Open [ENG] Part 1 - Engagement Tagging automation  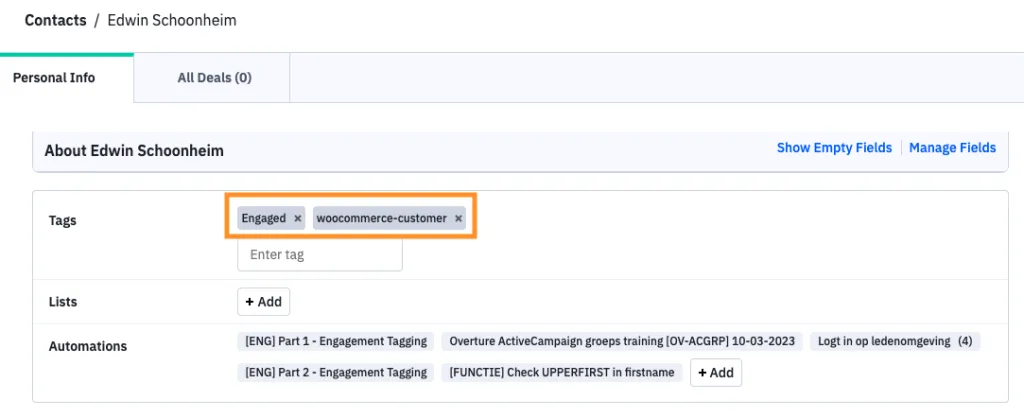click(336, 341)
